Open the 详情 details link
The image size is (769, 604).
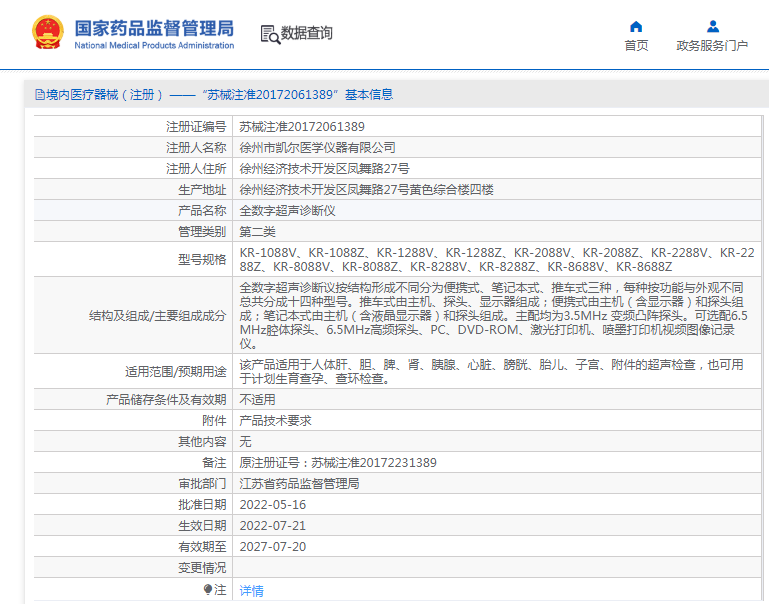(251, 591)
